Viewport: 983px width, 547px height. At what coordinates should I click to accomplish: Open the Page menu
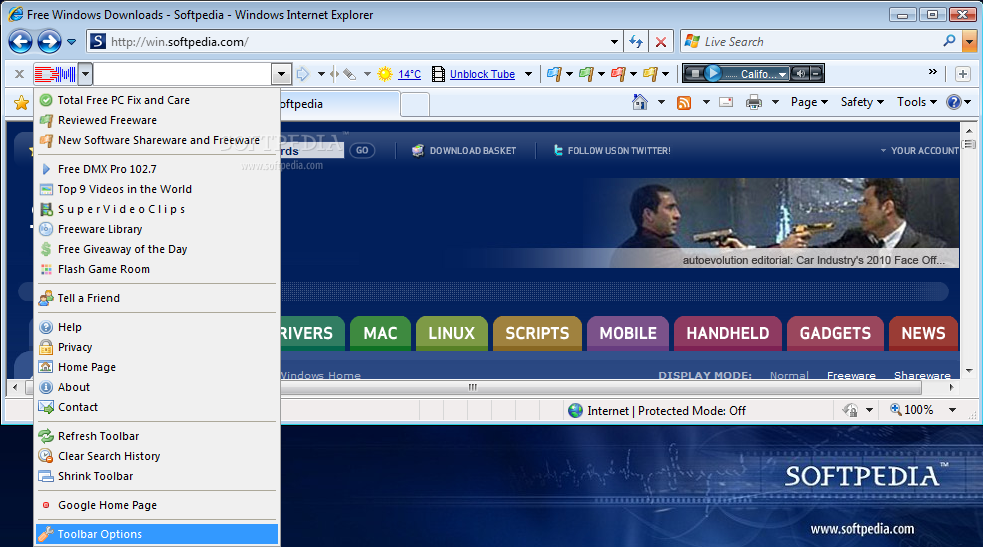809,102
